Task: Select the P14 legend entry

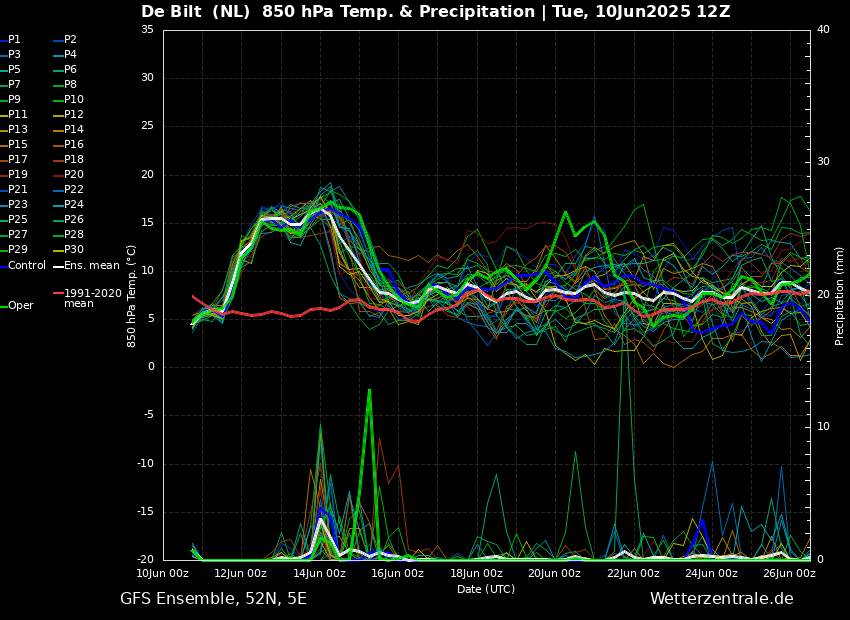Action: tap(74, 130)
